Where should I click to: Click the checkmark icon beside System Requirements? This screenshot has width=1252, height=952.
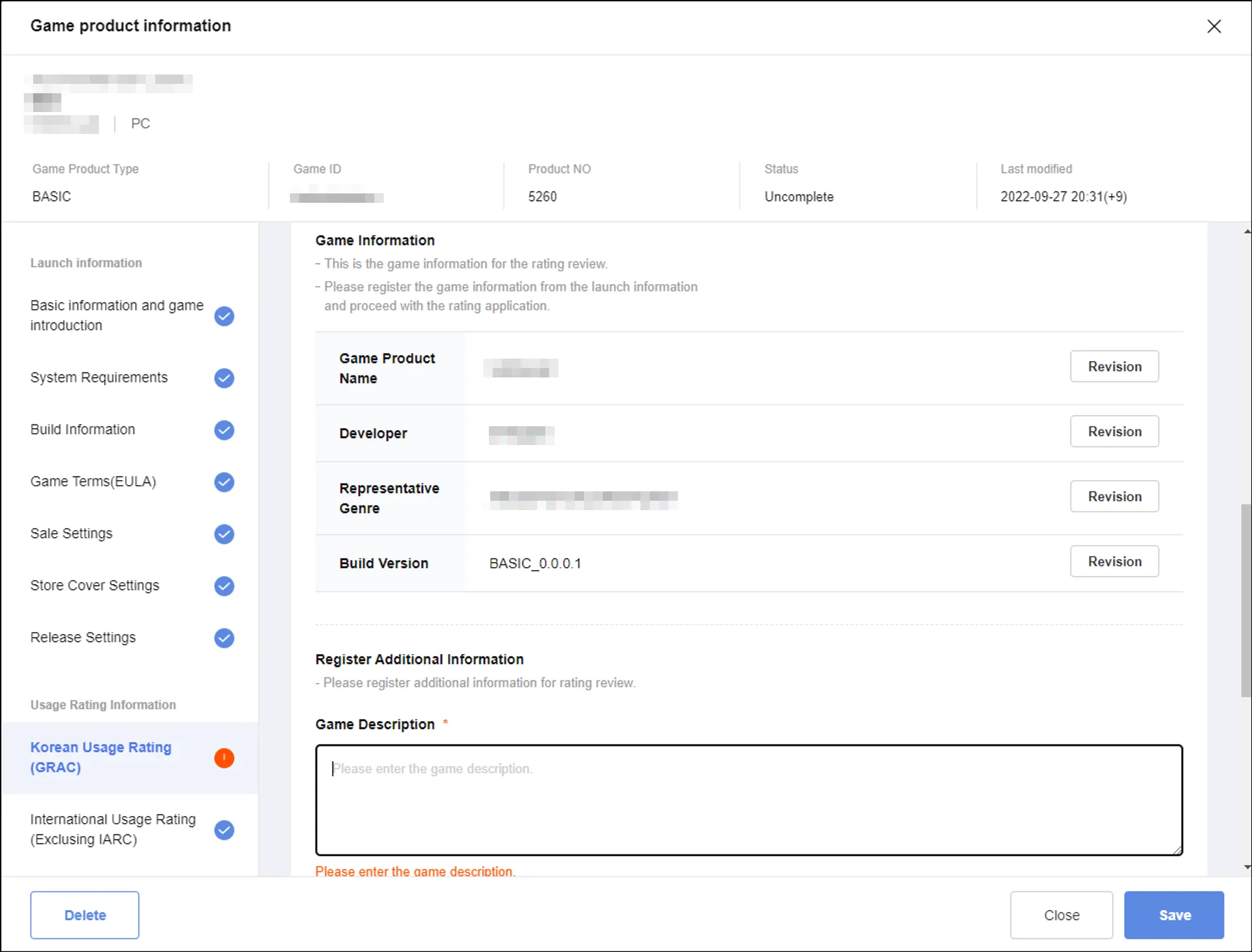pos(224,378)
